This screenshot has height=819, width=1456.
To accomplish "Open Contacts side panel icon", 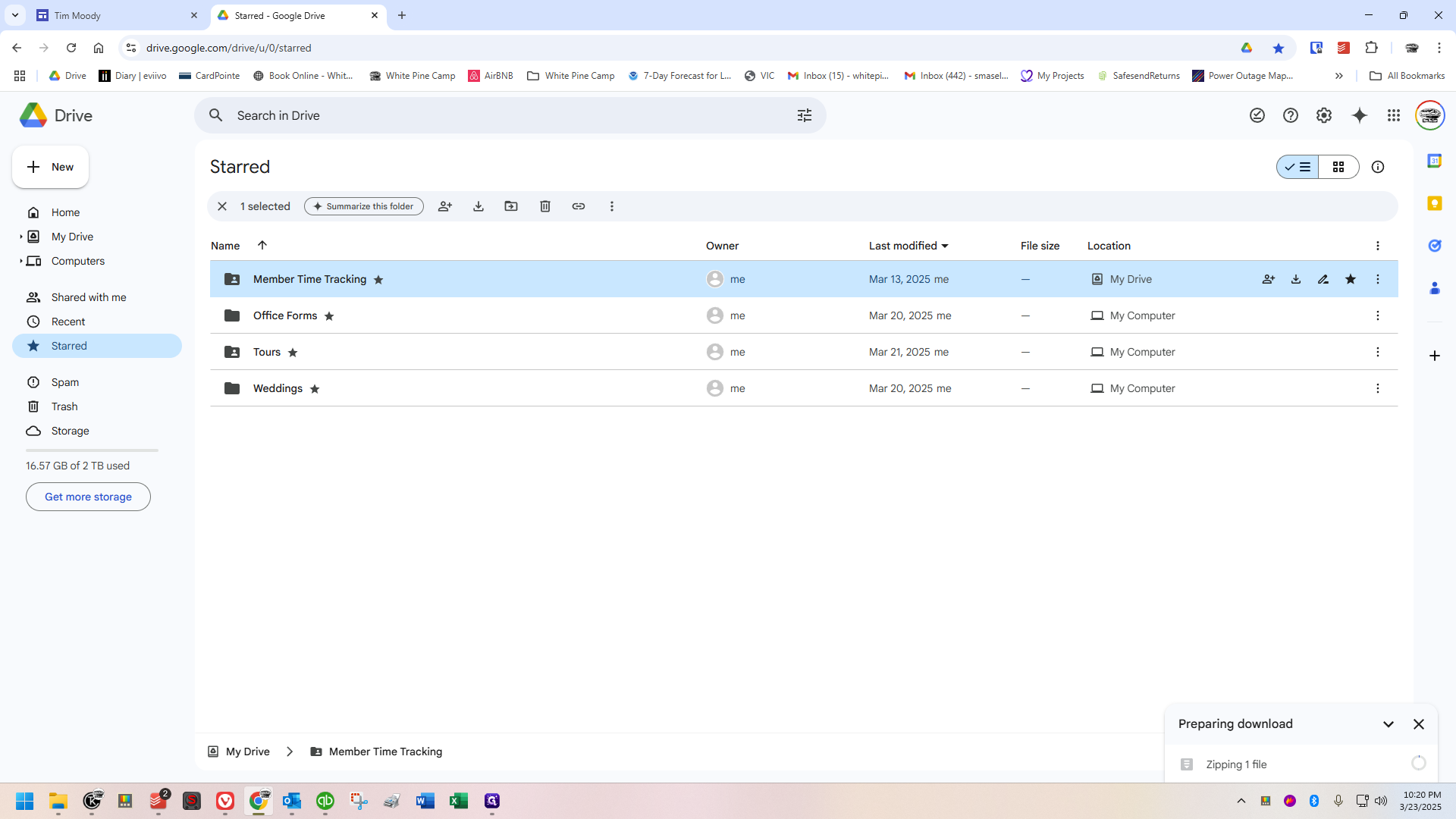I will tap(1435, 288).
